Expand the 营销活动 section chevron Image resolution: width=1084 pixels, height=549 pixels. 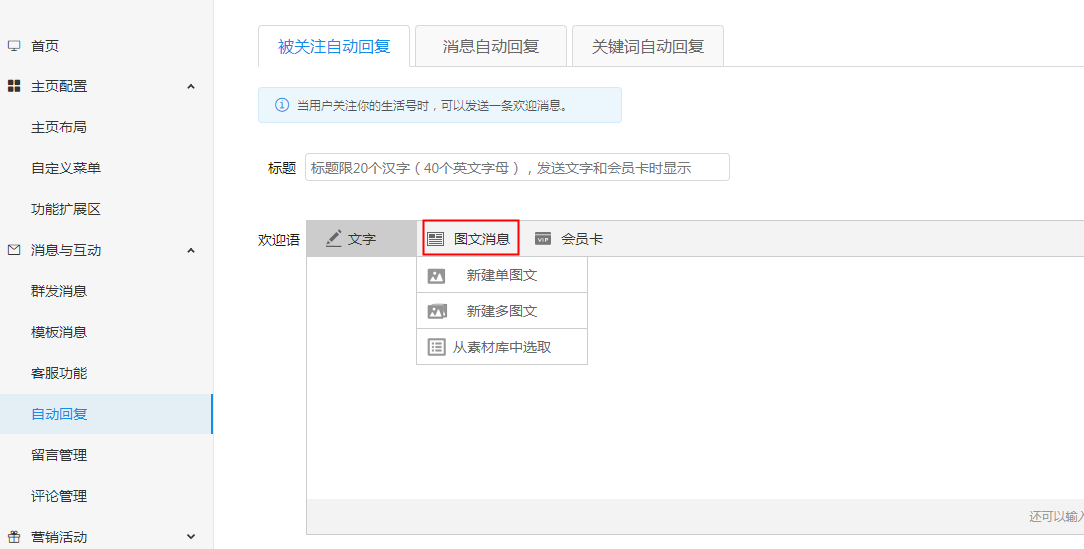(x=191, y=537)
